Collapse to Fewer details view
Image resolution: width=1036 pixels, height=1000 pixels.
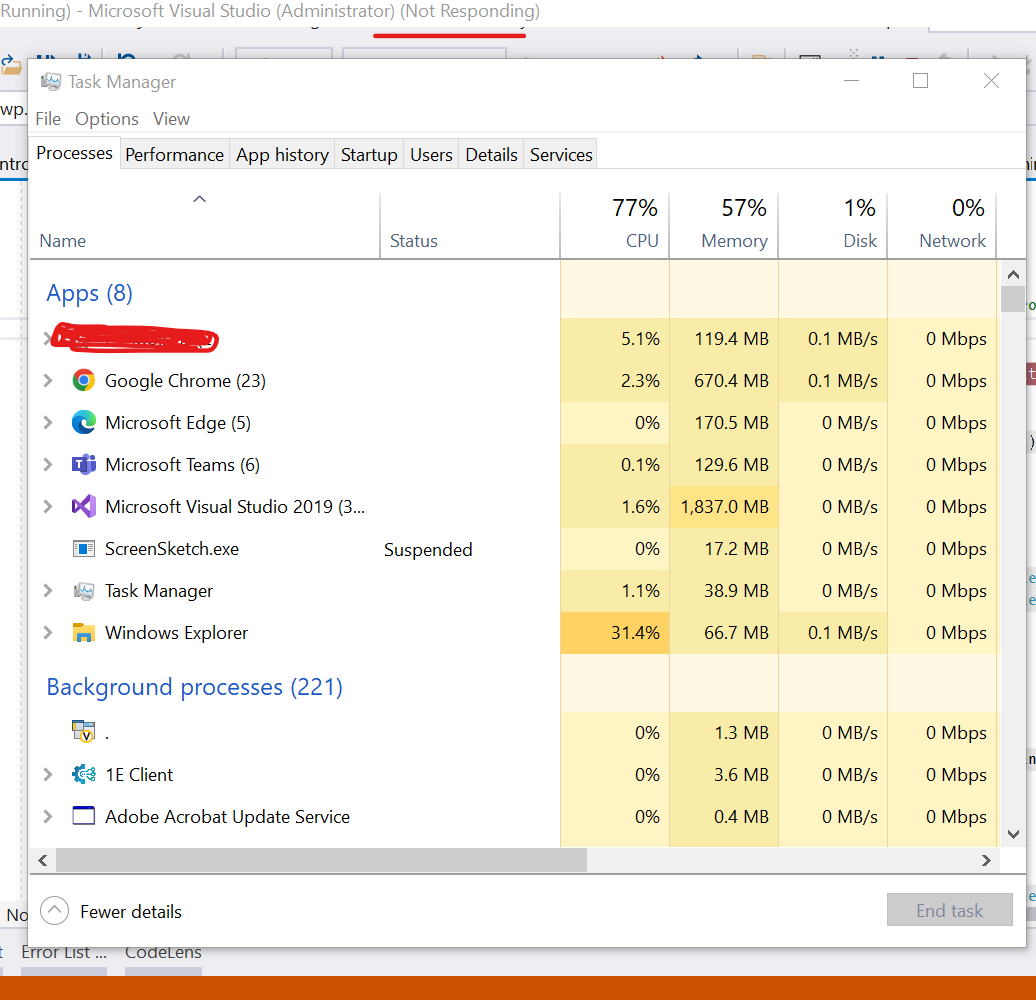(110, 911)
